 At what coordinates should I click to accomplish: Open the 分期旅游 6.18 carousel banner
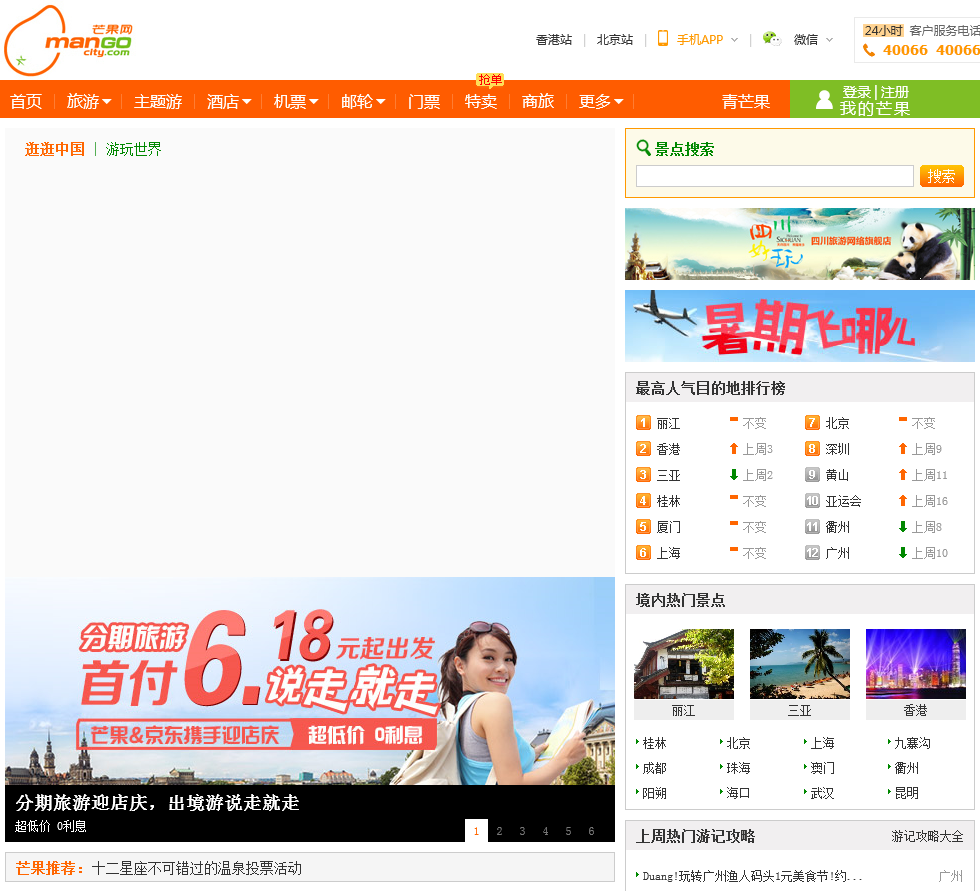click(x=309, y=680)
